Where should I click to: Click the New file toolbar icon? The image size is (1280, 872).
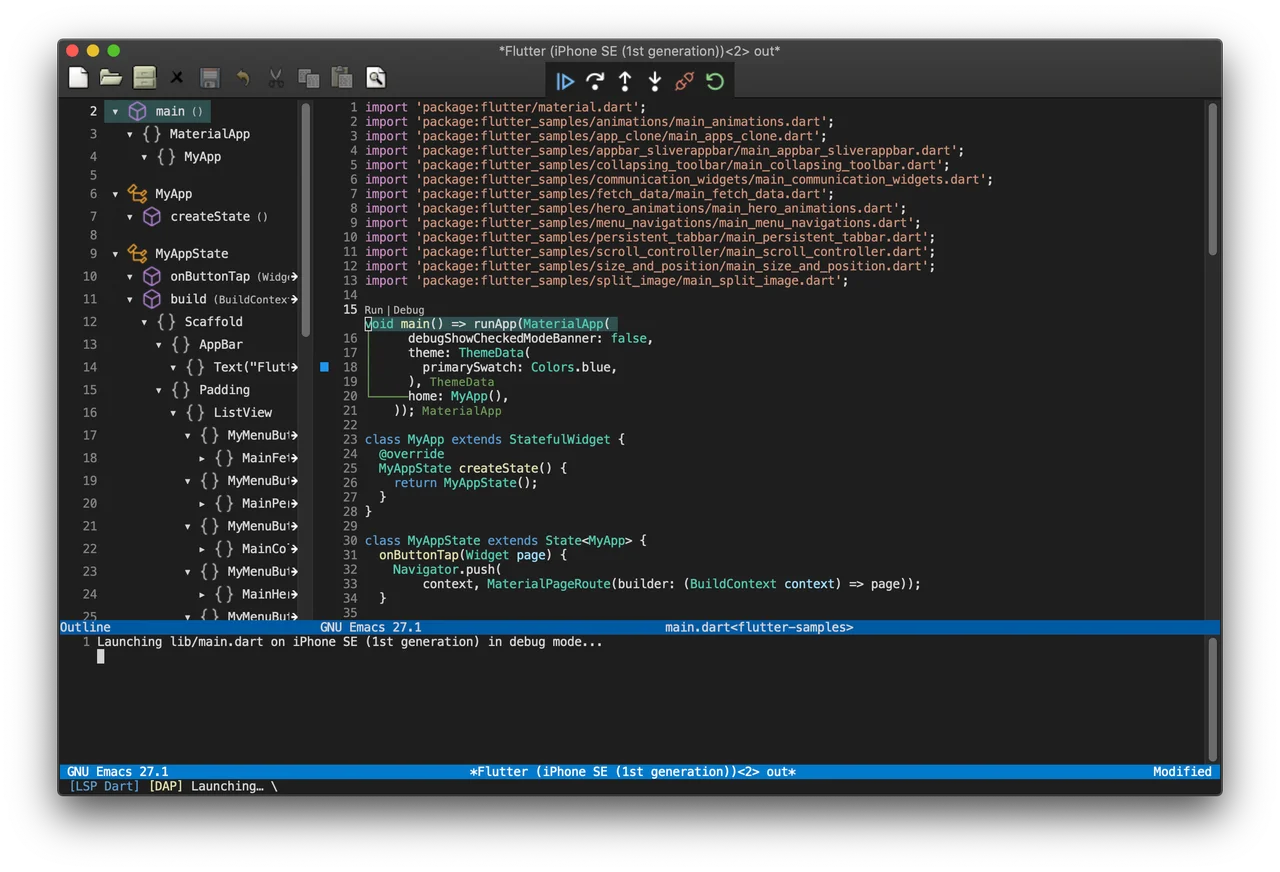click(79, 77)
